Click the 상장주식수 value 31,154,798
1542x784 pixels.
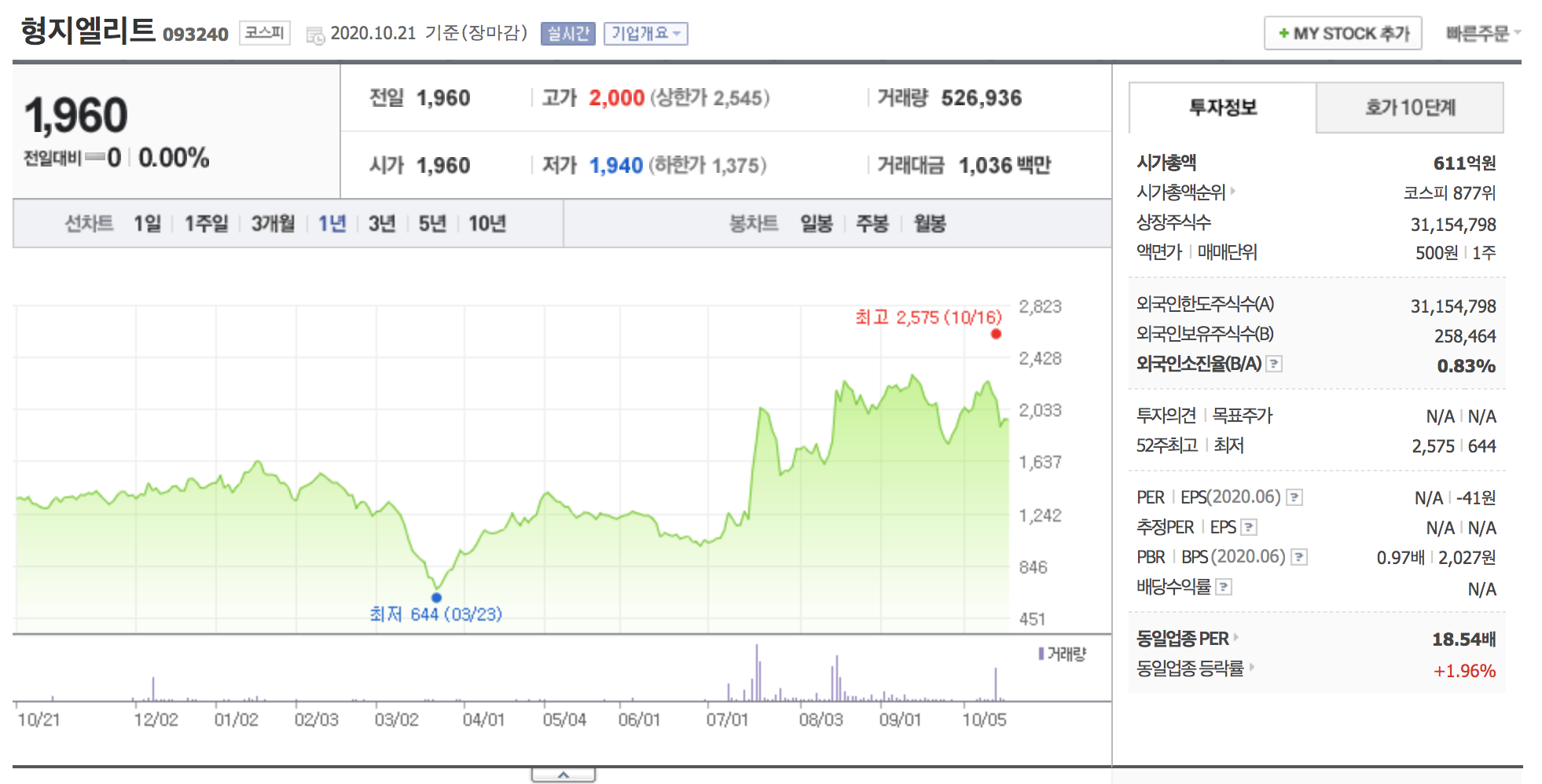[x=1453, y=225]
